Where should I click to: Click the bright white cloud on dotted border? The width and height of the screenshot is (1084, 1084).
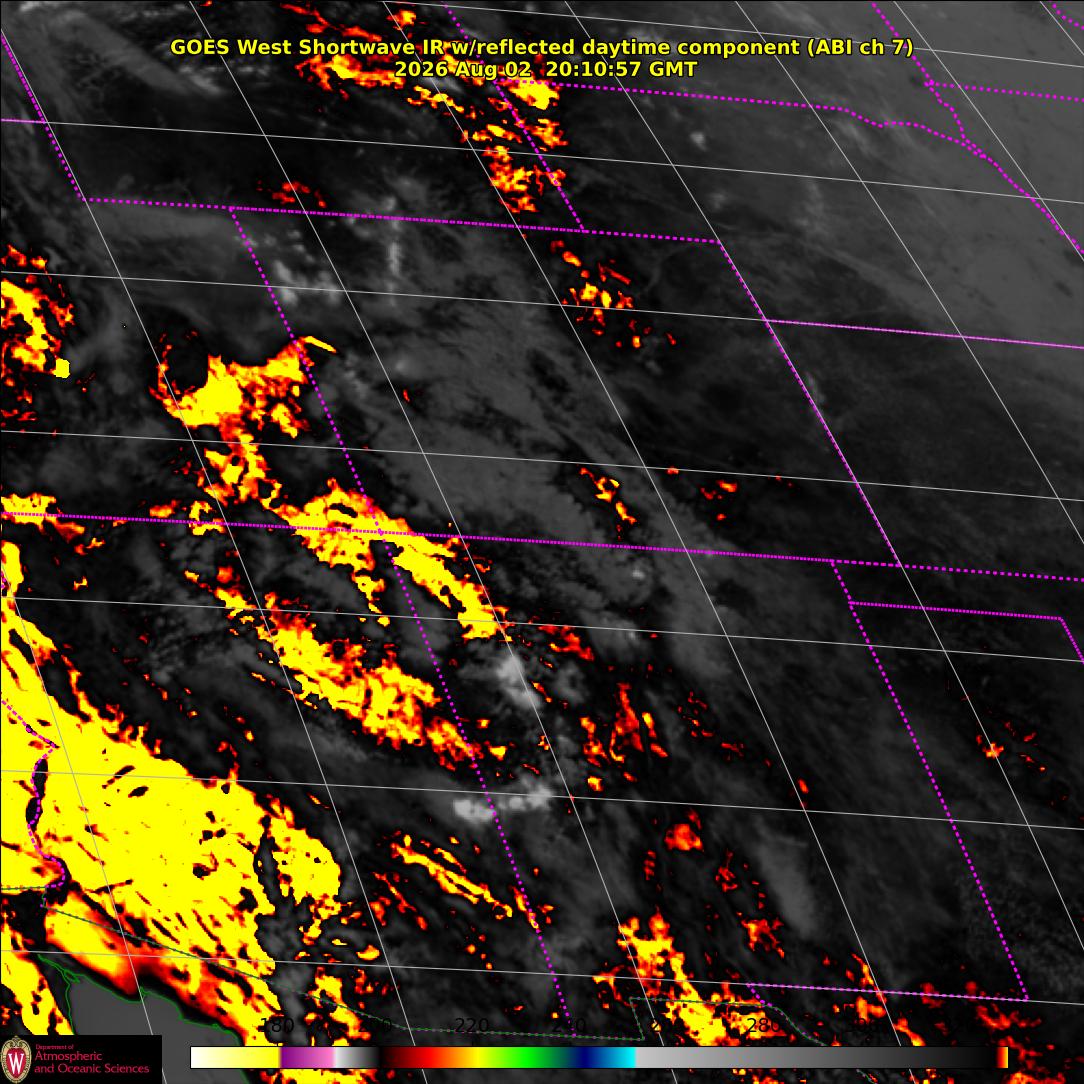[x=474, y=810]
